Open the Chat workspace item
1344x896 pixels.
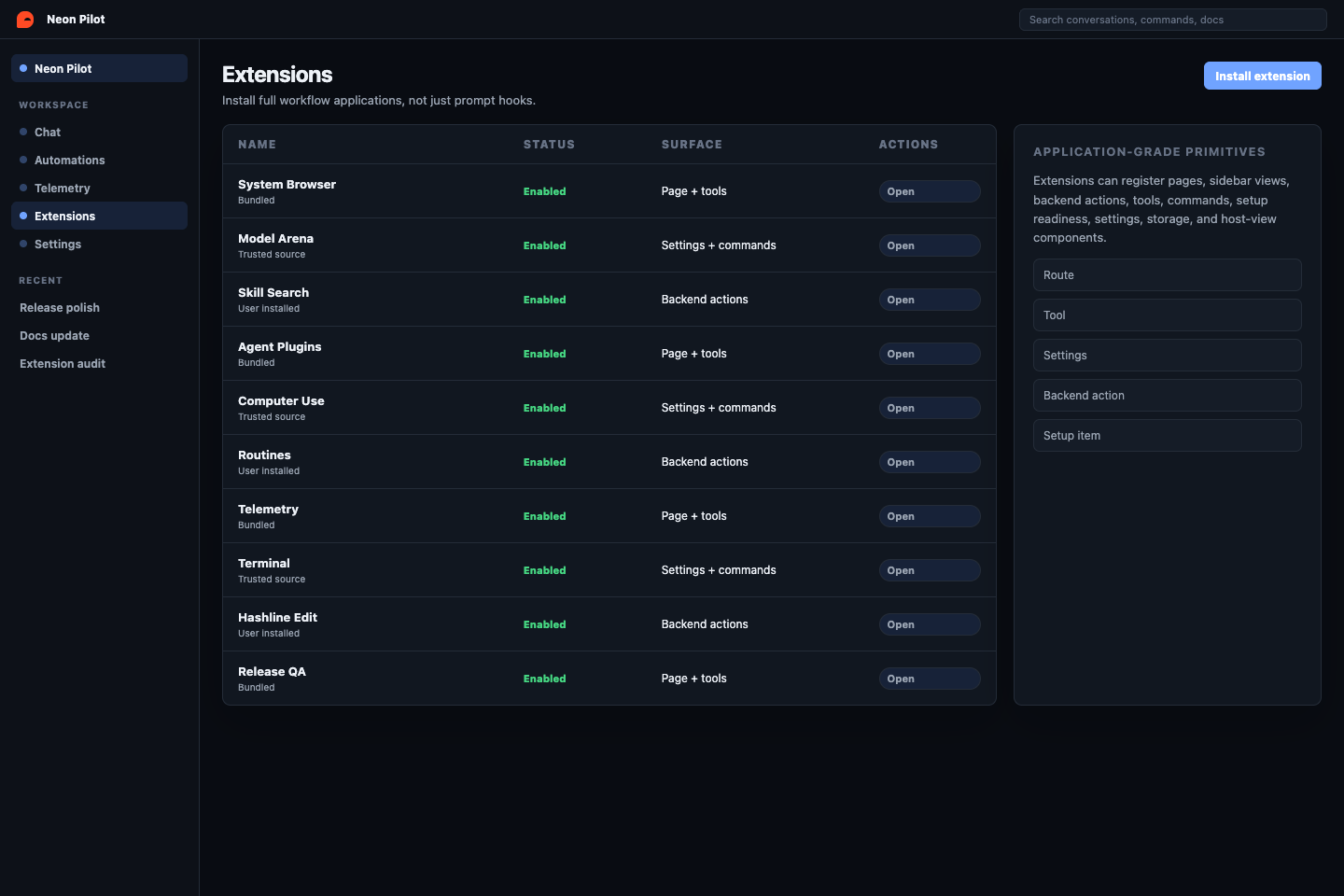point(99,133)
